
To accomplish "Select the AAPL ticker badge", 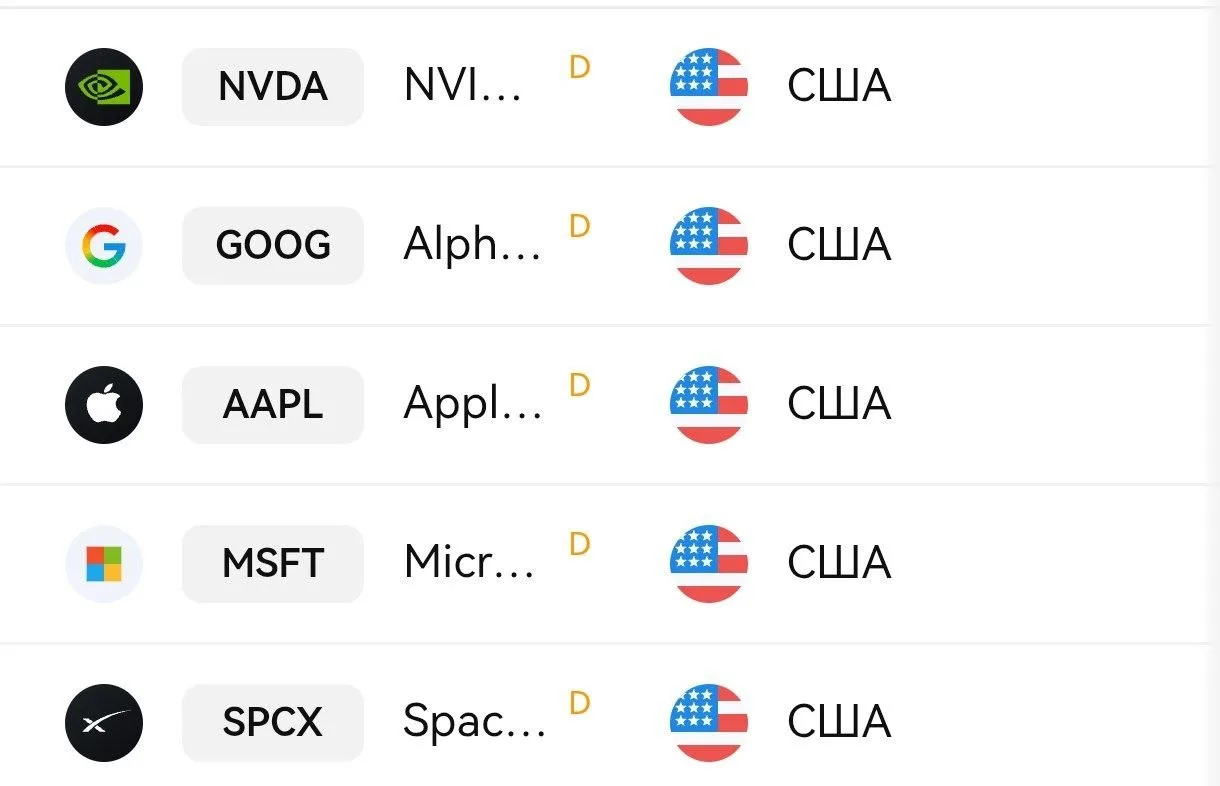I will point(273,405).
